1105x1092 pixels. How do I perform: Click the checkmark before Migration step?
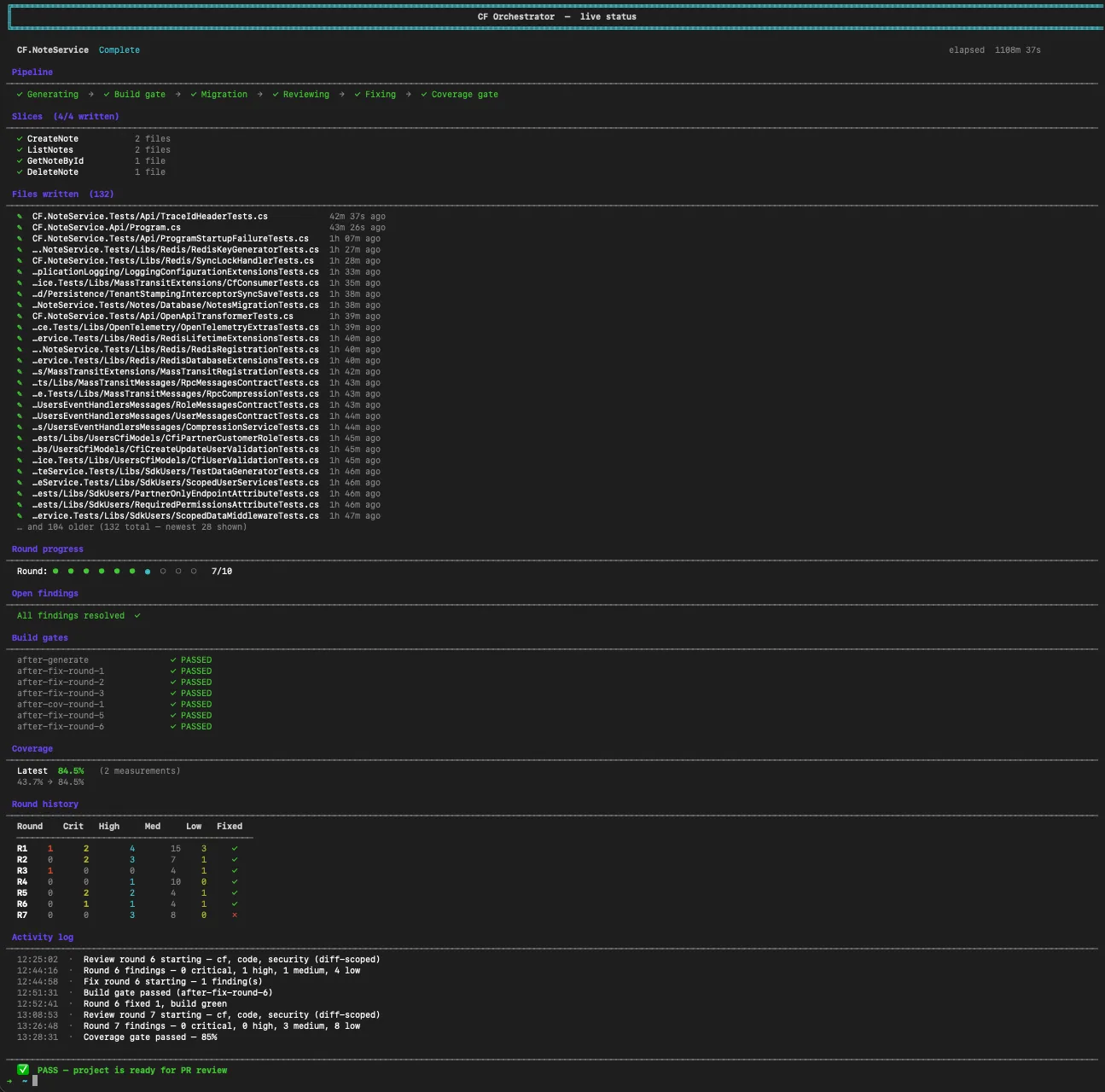pyautogui.click(x=194, y=95)
